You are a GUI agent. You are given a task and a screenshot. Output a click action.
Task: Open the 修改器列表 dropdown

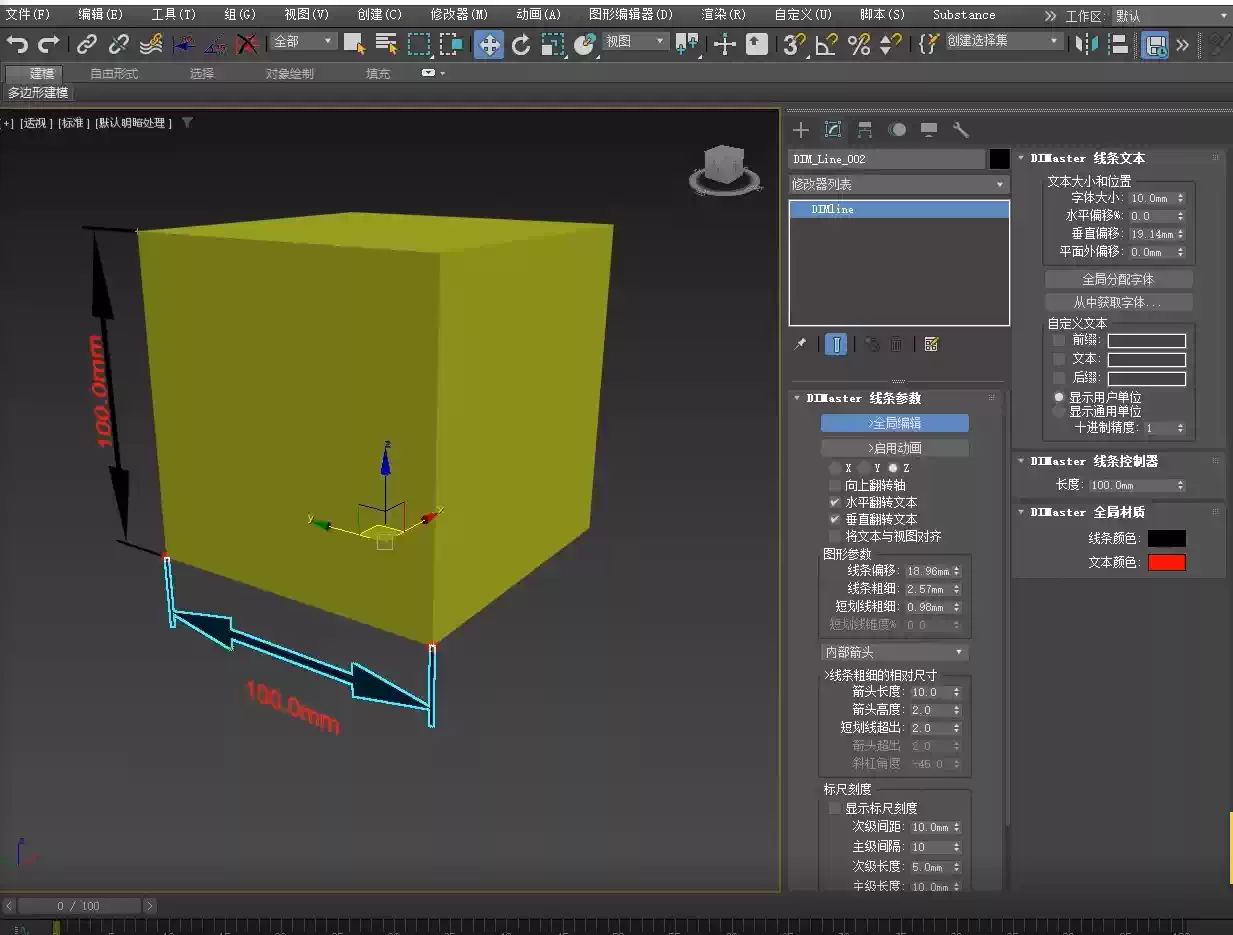point(897,184)
